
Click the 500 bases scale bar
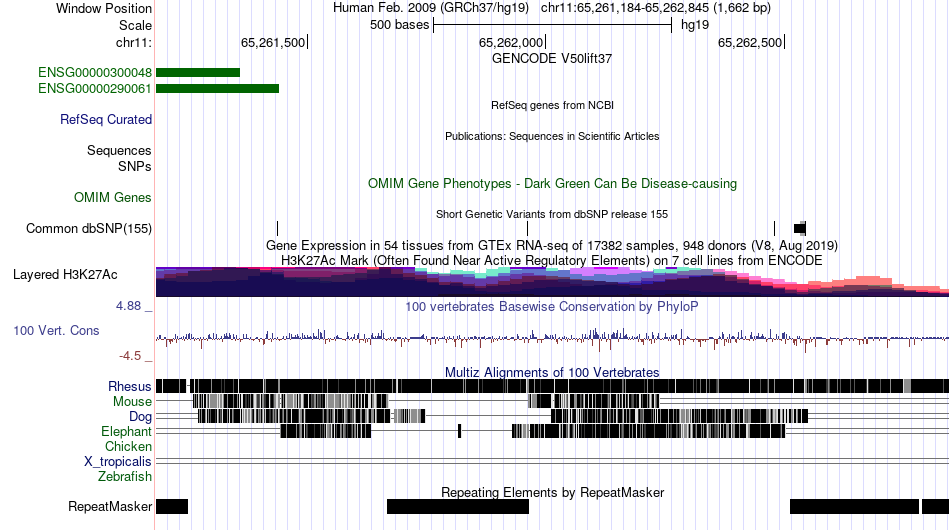(553, 25)
